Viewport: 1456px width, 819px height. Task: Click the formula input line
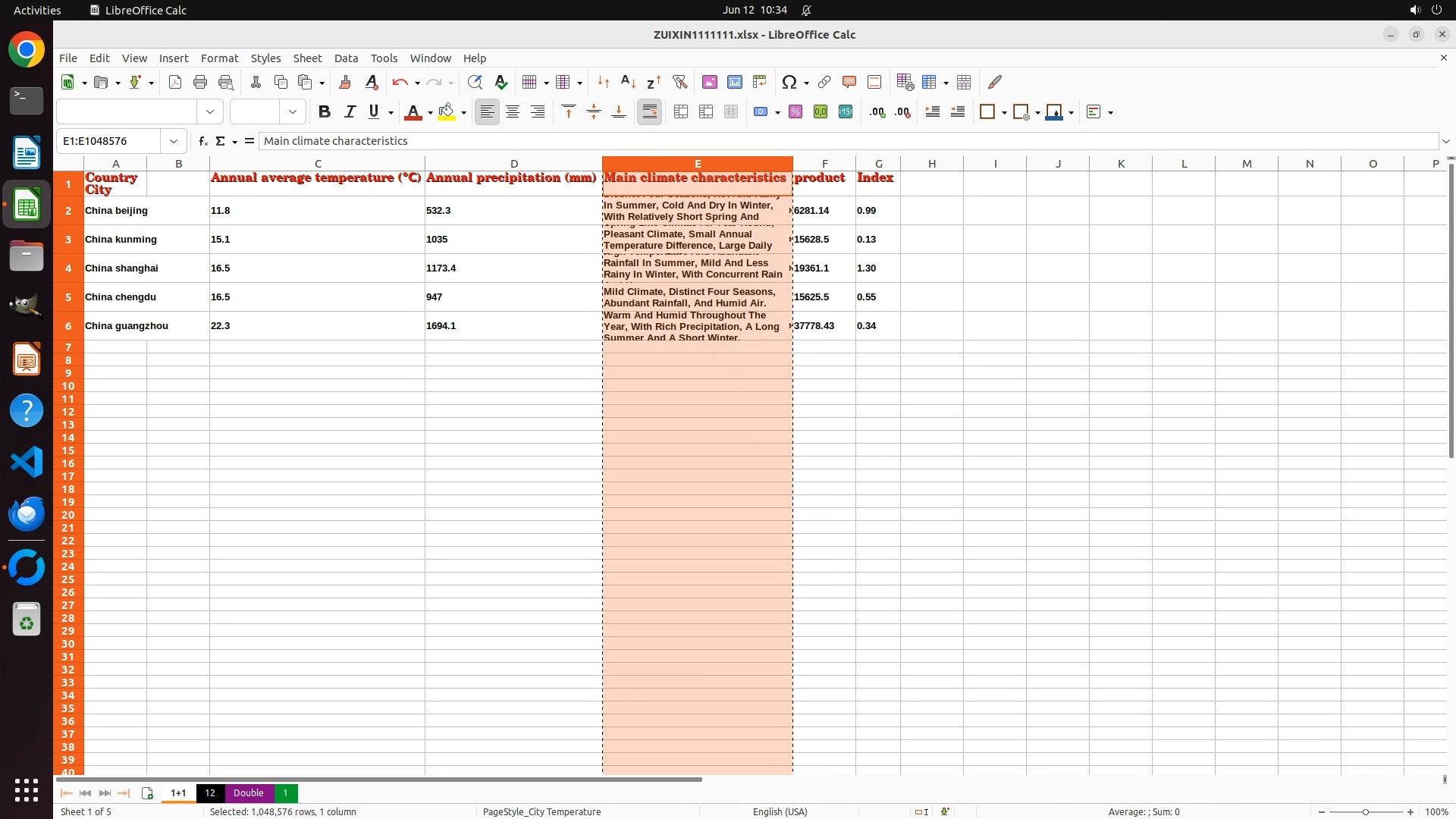pyautogui.click(x=834, y=141)
